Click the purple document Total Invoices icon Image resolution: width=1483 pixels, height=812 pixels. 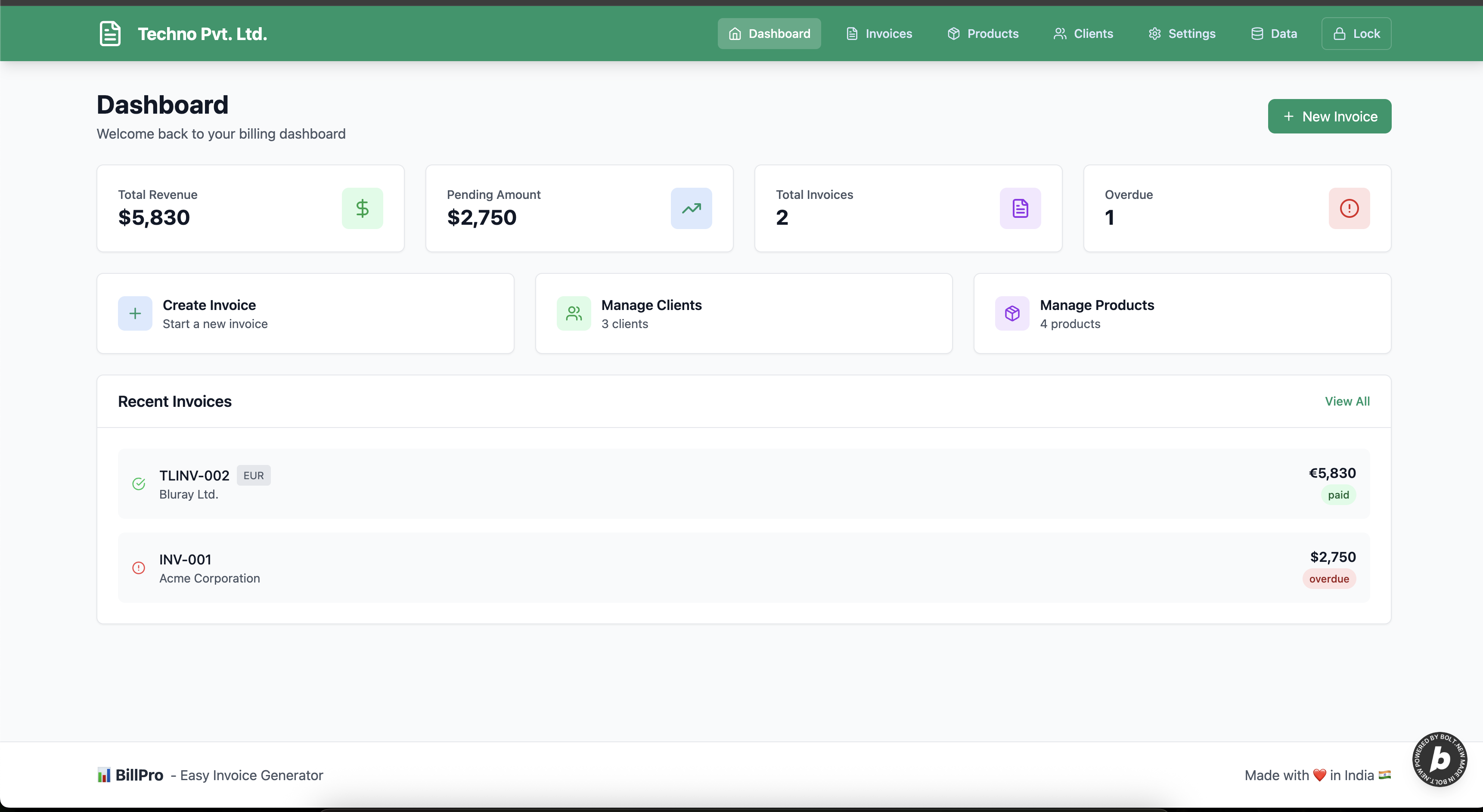point(1020,208)
